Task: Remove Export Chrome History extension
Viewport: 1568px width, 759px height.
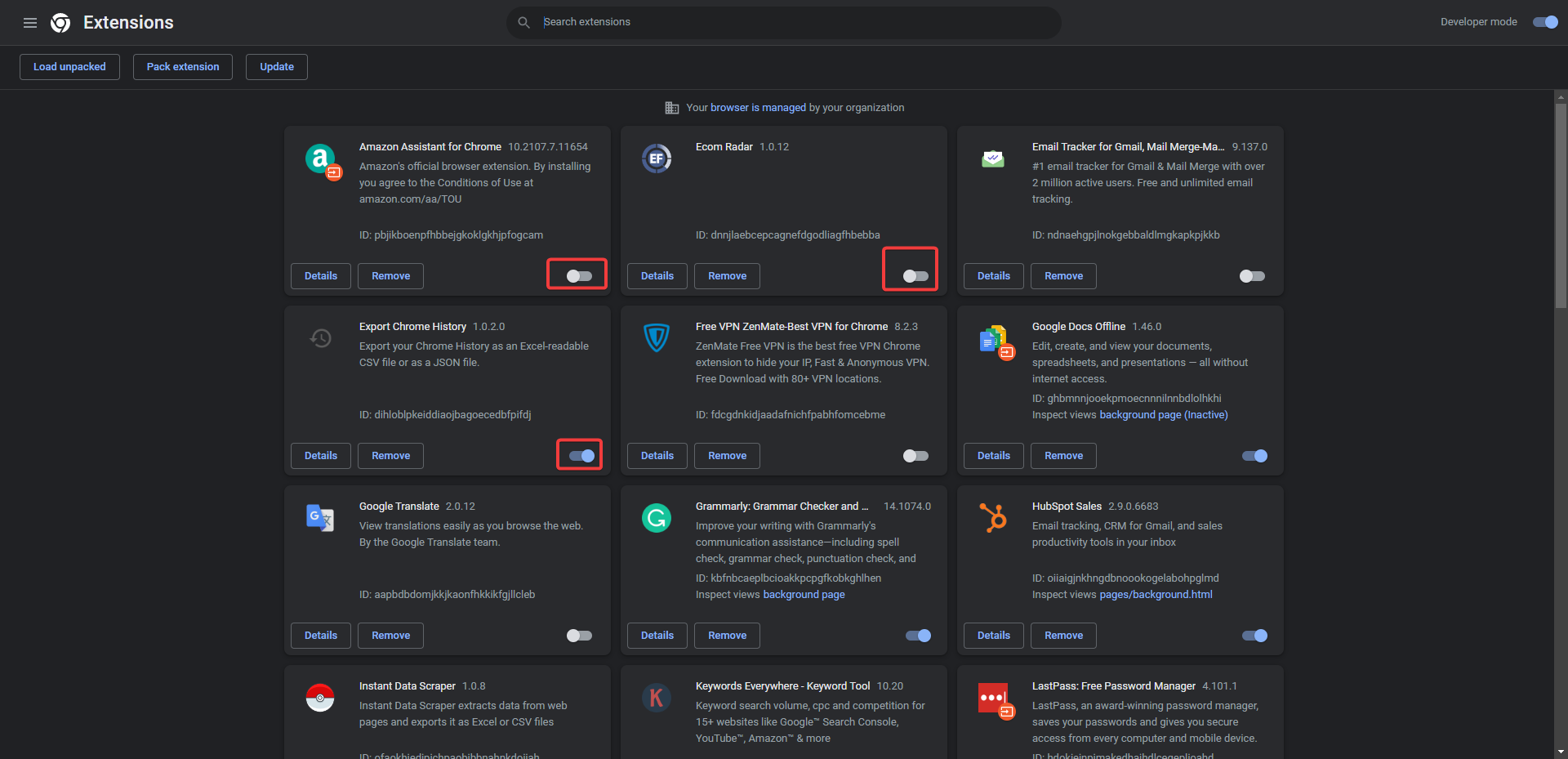Action: point(390,456)
